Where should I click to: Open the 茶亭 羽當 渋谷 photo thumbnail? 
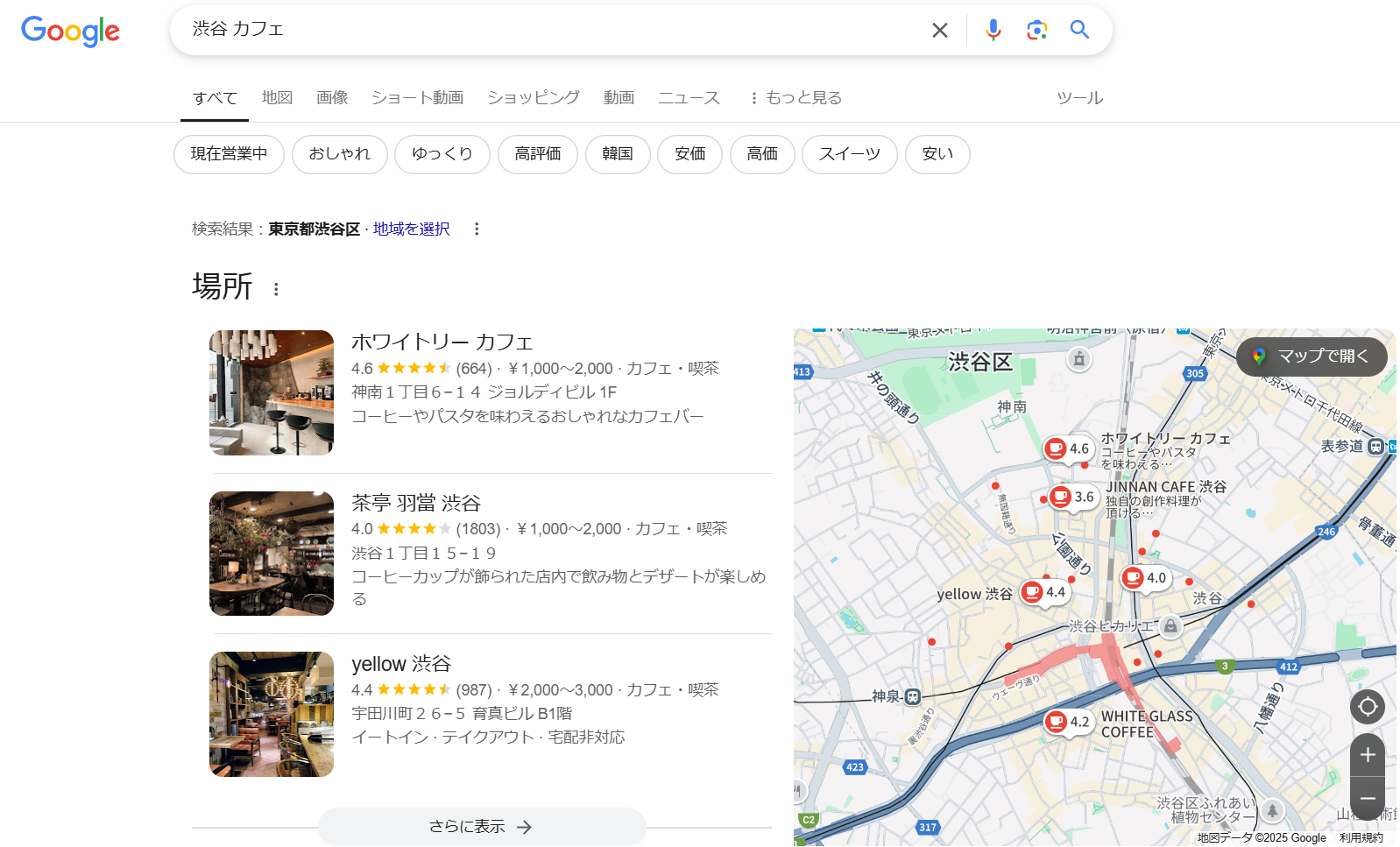tap(272, 554)
